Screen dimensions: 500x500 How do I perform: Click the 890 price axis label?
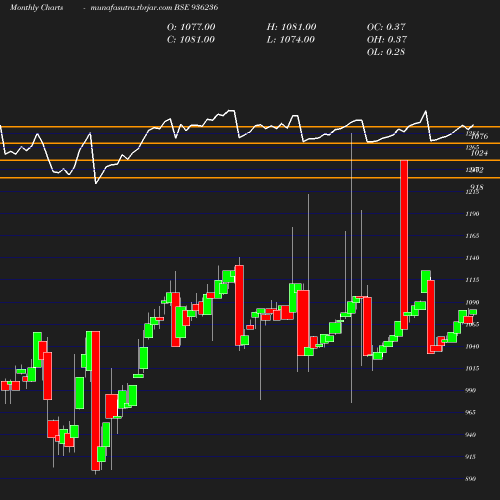click(x=470, y=479)
